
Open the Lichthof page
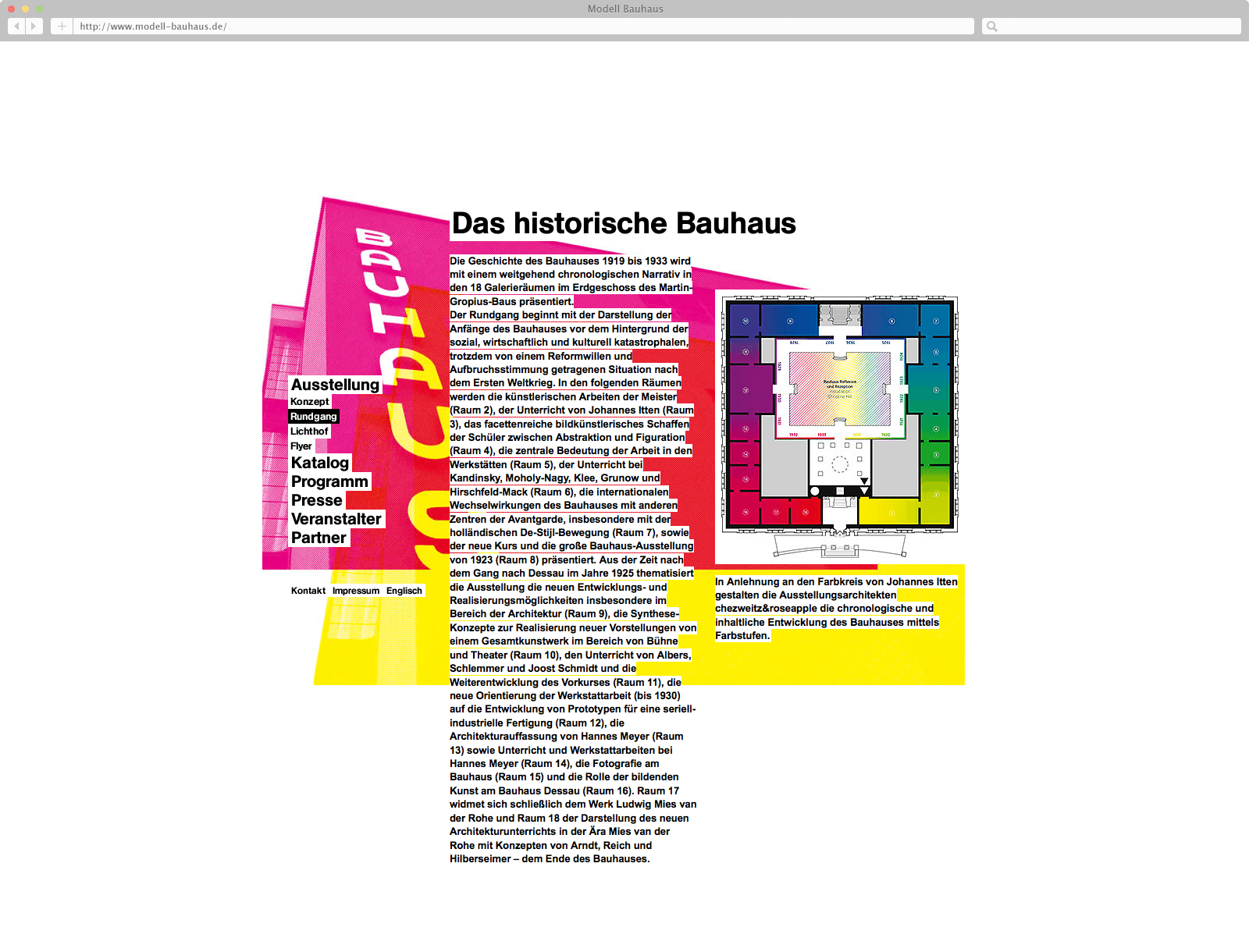point(309,431)
